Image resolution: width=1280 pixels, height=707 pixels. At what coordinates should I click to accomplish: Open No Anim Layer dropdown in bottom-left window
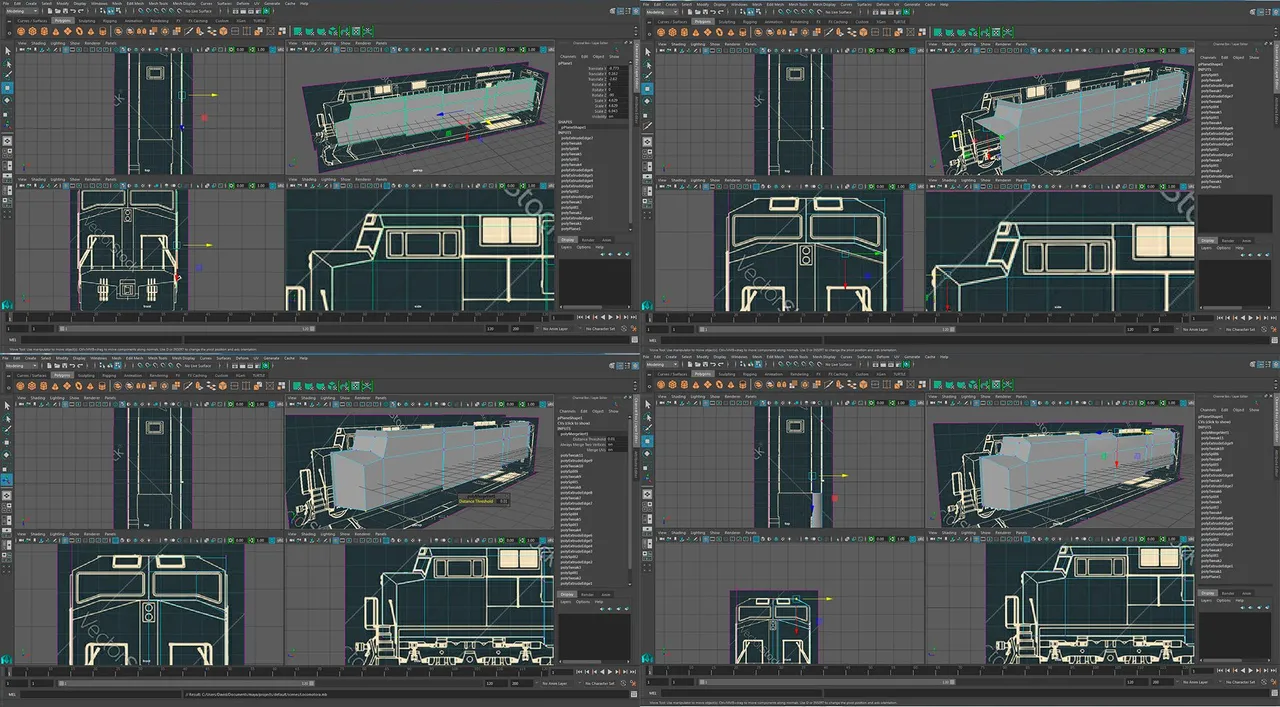(x=556, y=683)
